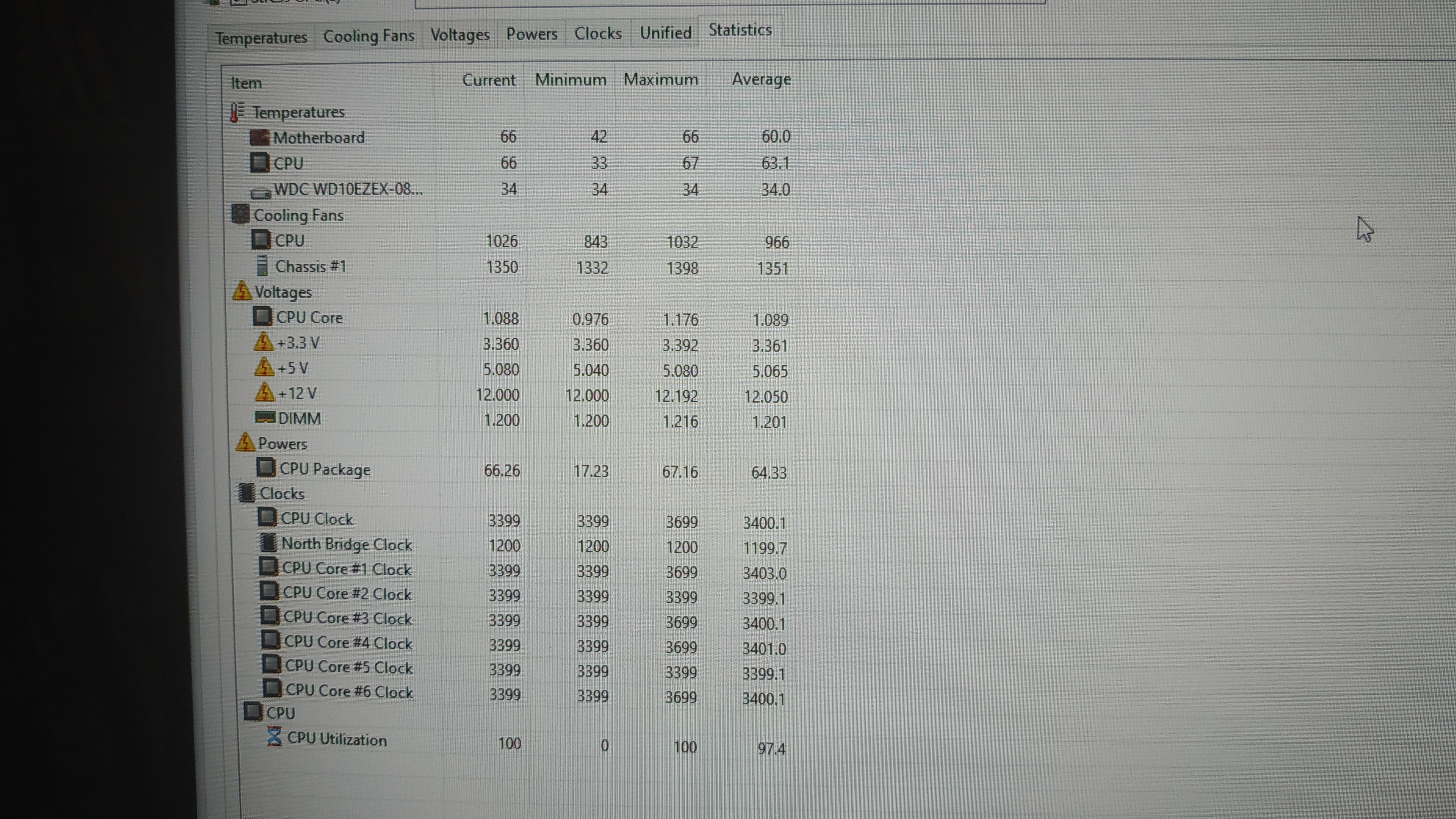Click the WDC hard drive icon
This screenshot has width=1456, height=819.
[261, 193]
